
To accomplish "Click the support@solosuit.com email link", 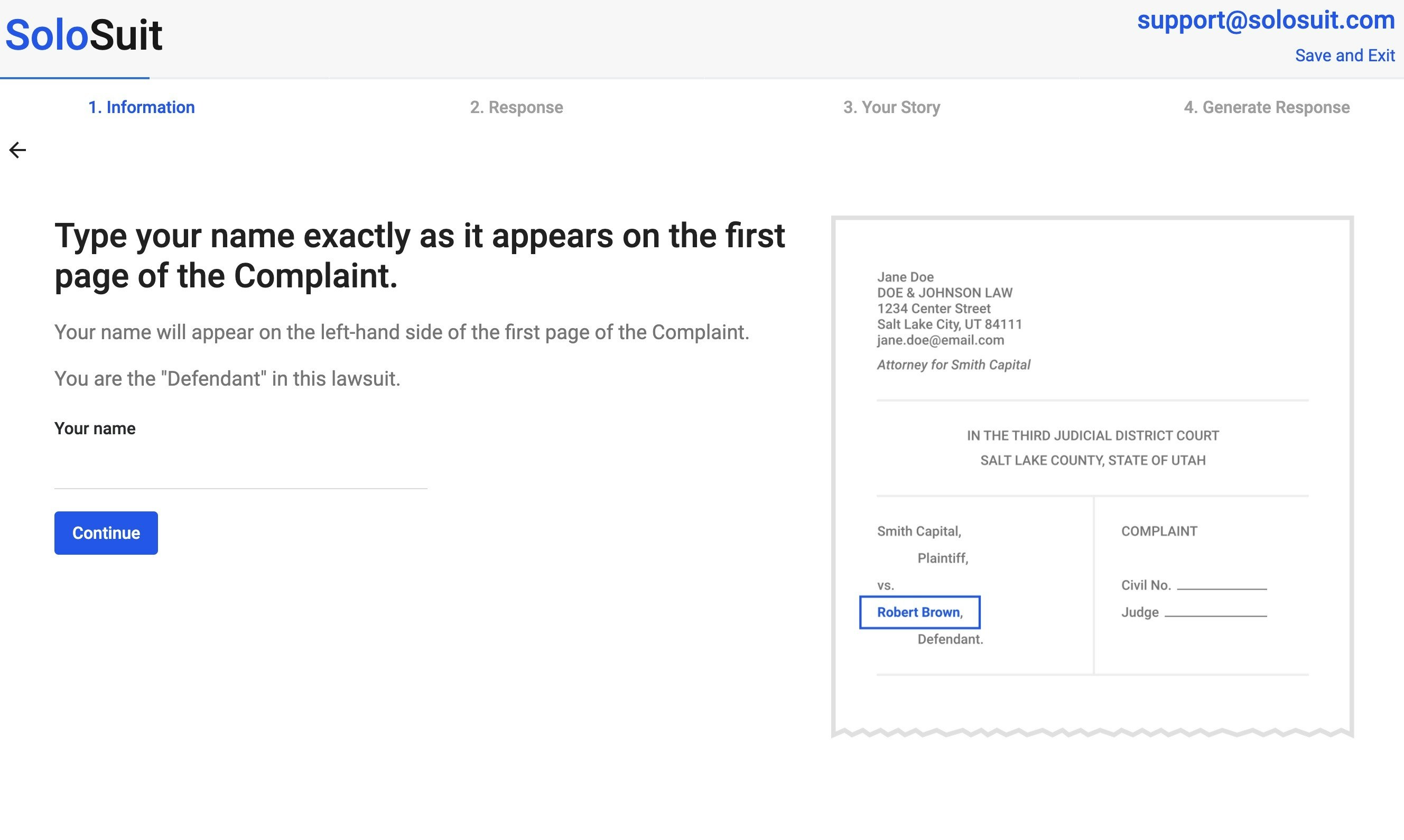I will click(x=1266, y=21).
